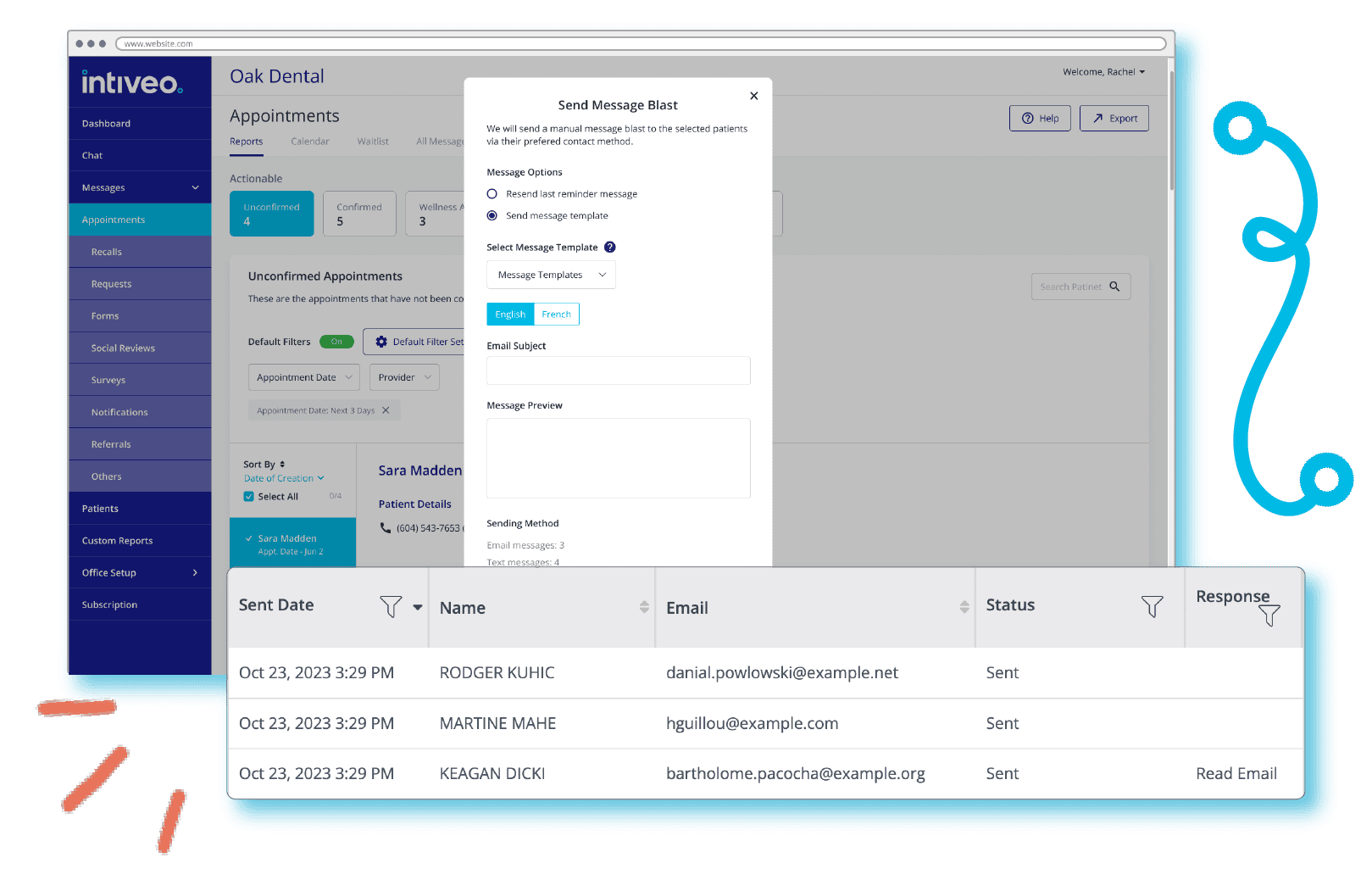Open the Sent Date dropdown caret
The image size is (1372, 880).
pos(418,607)
